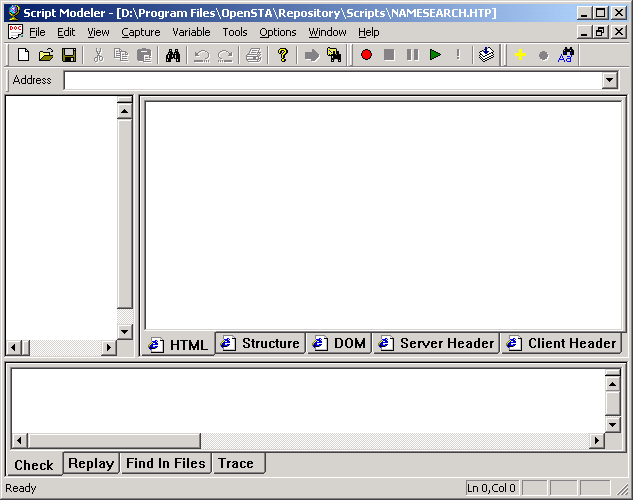Click the binoculars with Aa find icon
This screenshot has height=500, width=633.
[566, 55]
